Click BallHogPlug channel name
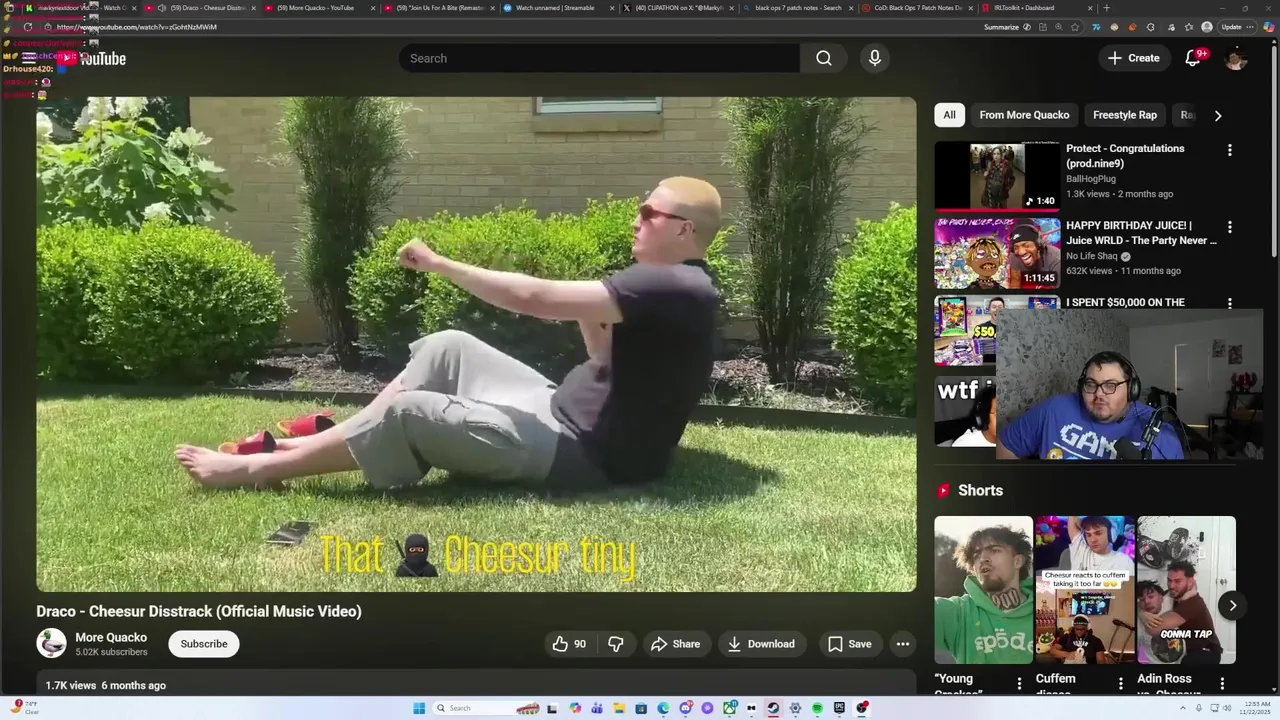The width and height of the screenshot is (1280, 720). coord(1091,179)
